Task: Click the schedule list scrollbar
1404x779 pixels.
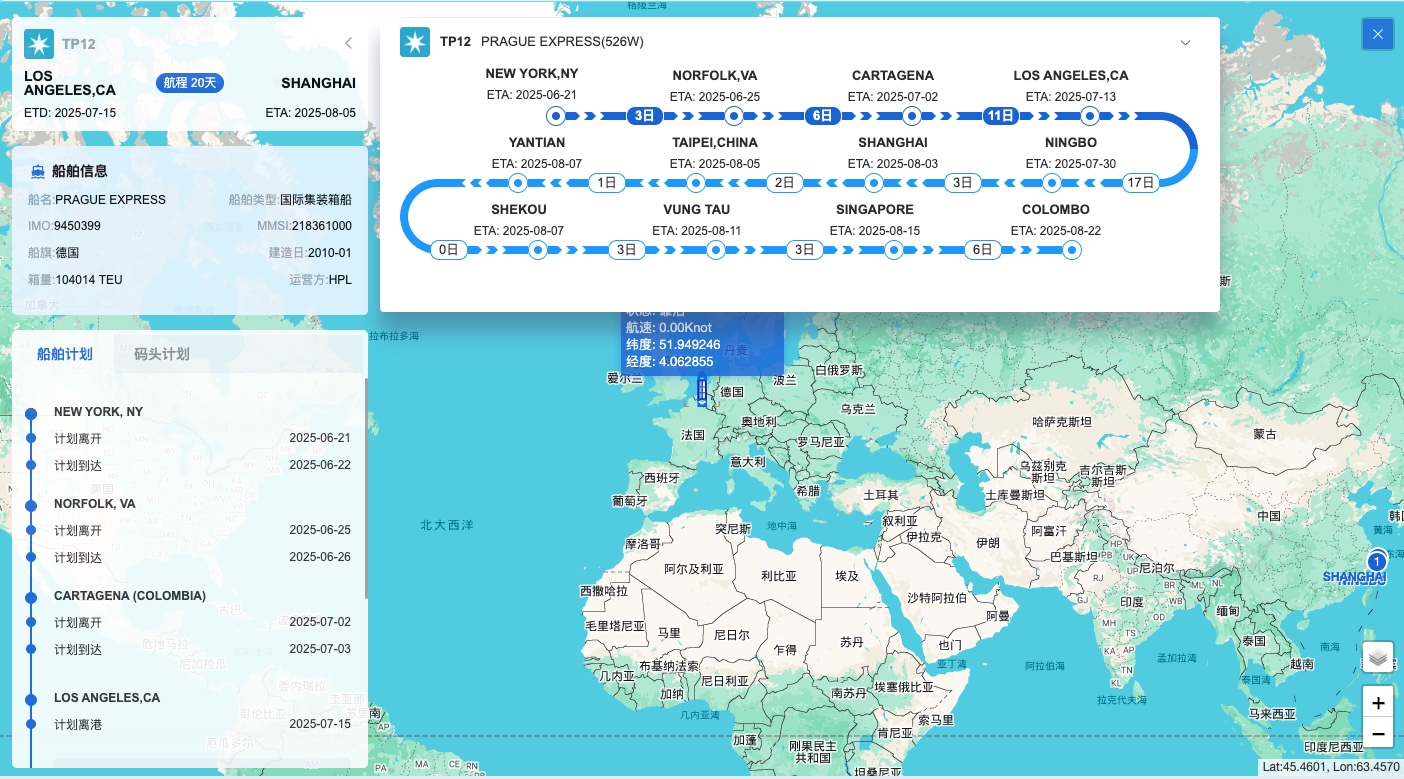Action: coord(365,480)
